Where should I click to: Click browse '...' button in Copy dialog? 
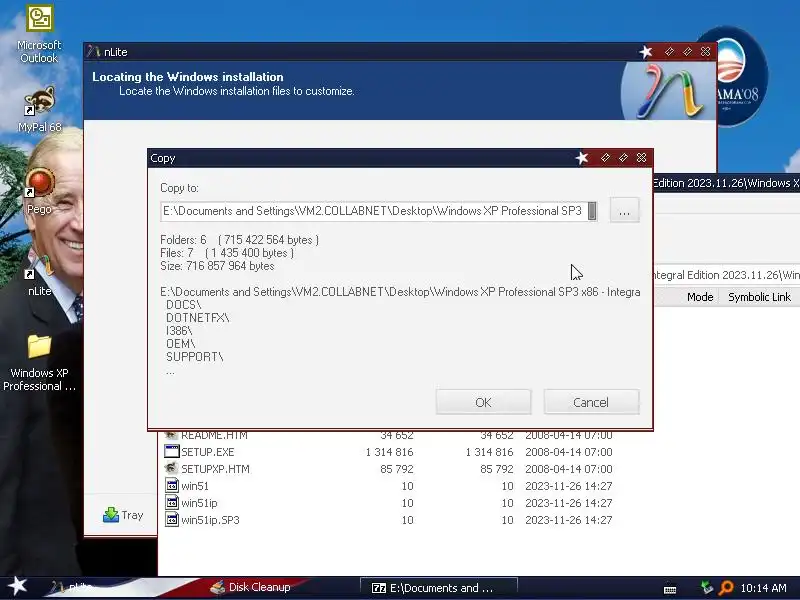point(624,211)
